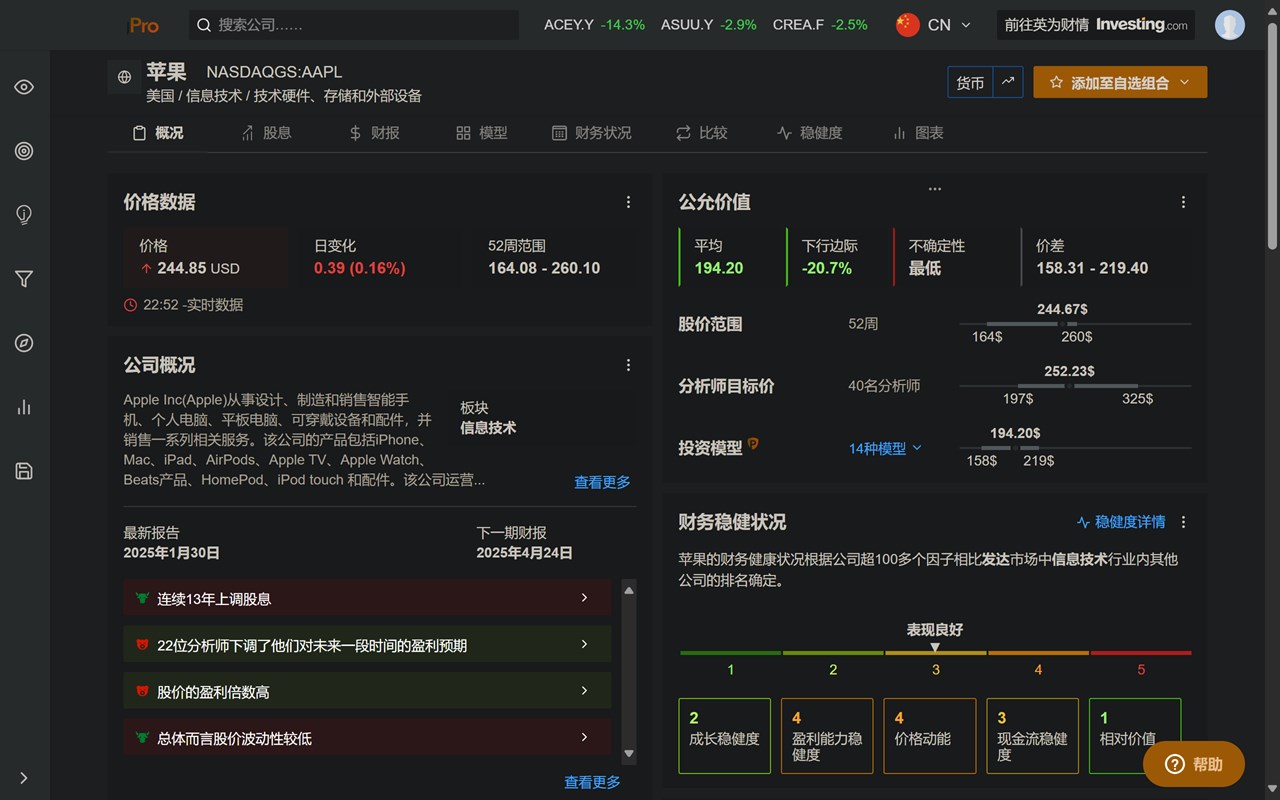
Task: Expand the left sidebar with bottom chevron
Action: click(24, 778)
